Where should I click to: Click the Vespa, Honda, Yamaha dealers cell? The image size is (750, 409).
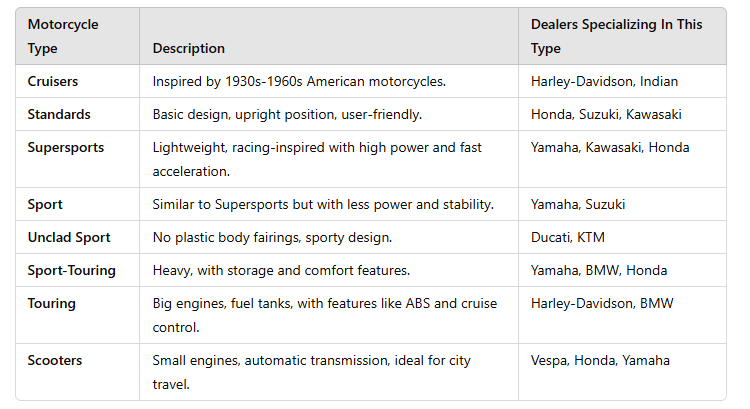(x=600, y=360)
